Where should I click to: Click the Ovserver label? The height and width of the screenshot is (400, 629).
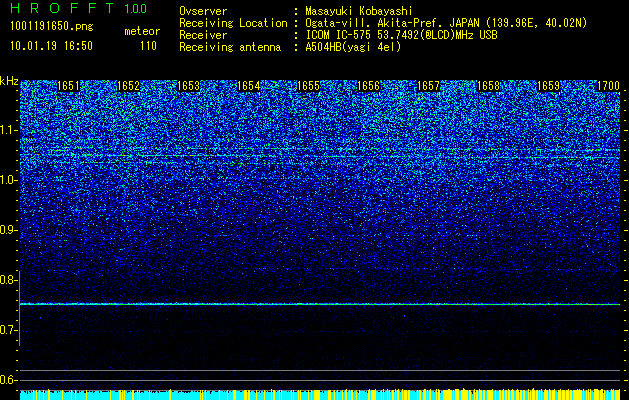click(x=203, y=11)
